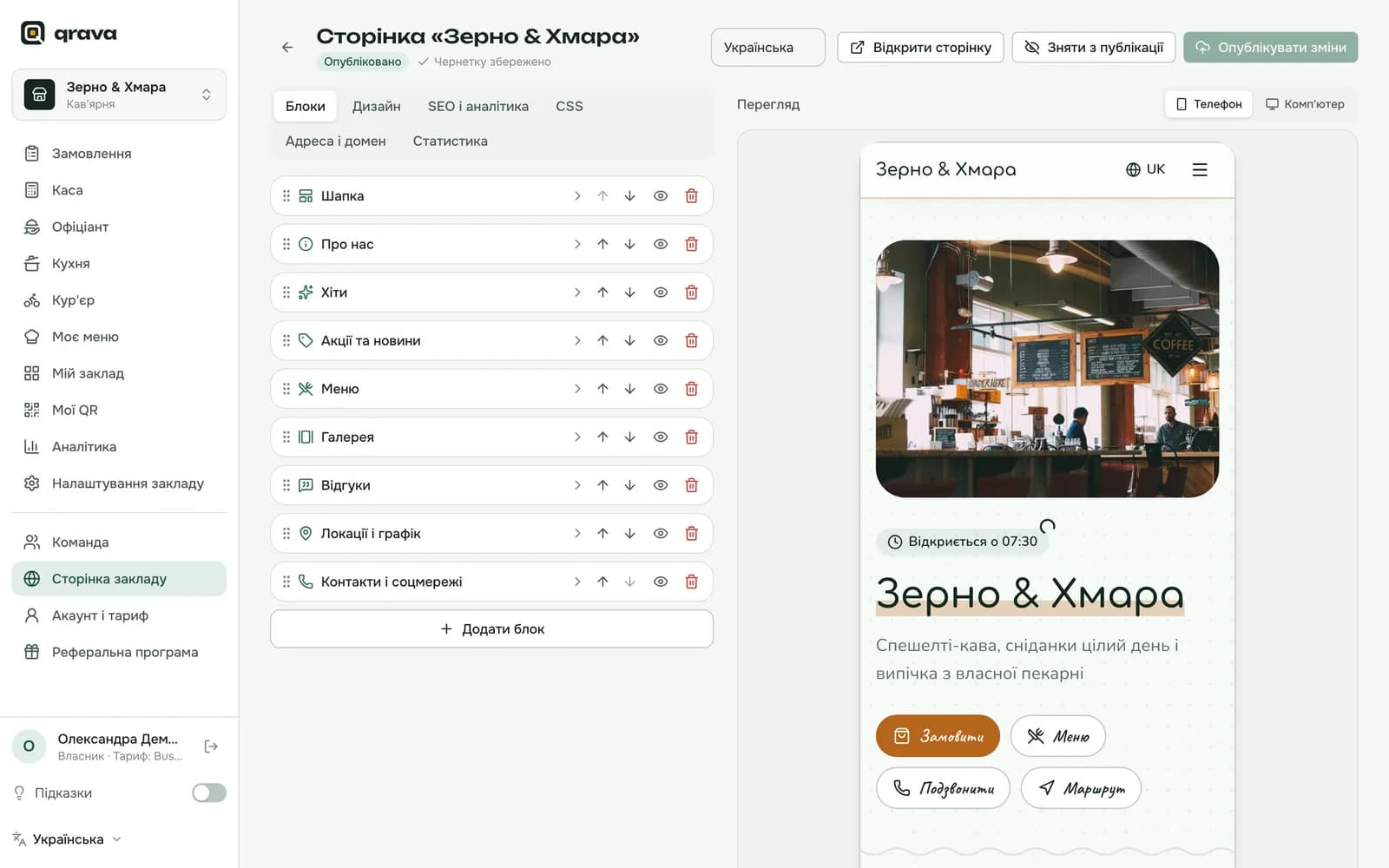1389x868 pixels.
Task: Move the Хіти block down
Action: pyautogui.click(x=629, y=293)
